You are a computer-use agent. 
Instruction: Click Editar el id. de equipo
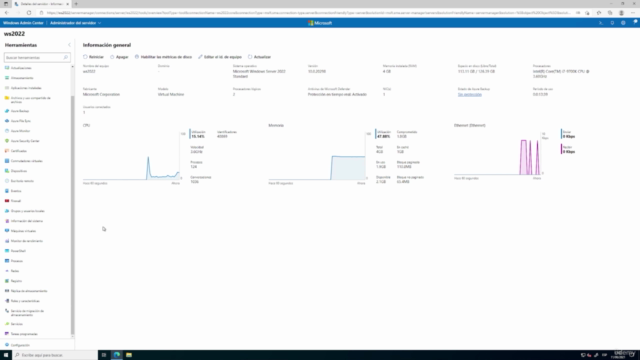tap(220, 57)
